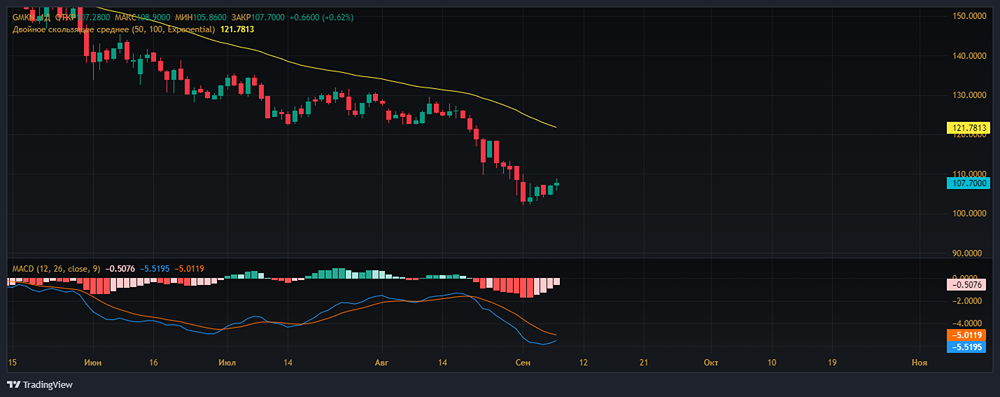Click the Ноя date on time axis

[x=919, y=362]
